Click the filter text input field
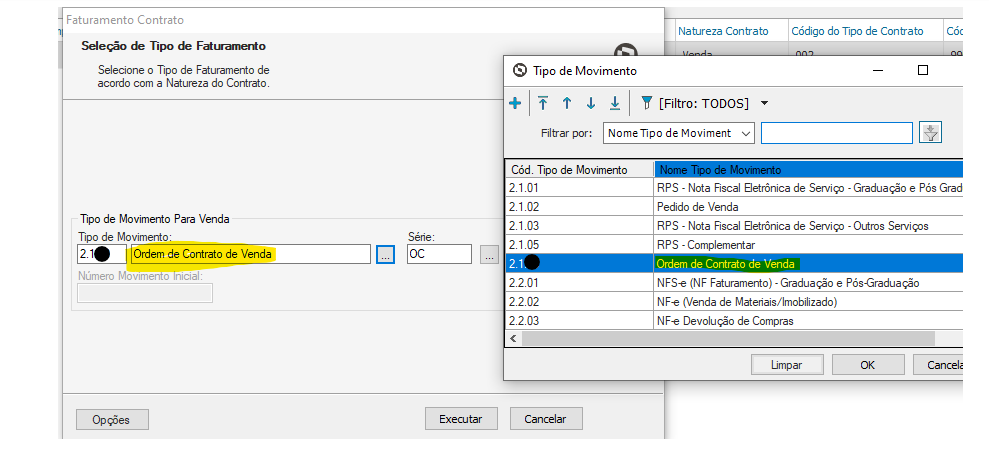The image size is (989, 474). click(x=836, y=133)
